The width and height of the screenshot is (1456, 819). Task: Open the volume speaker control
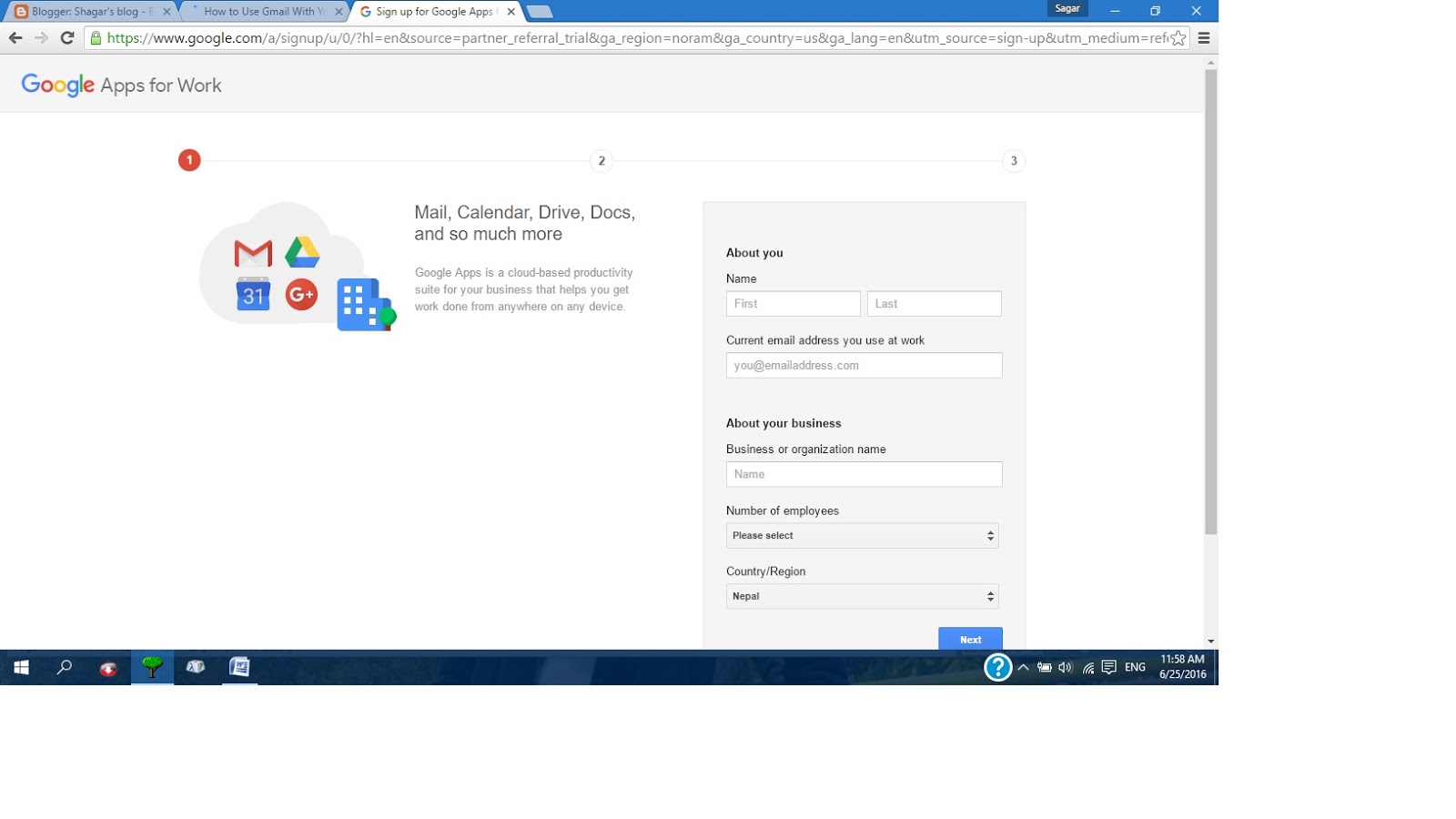1065,667
